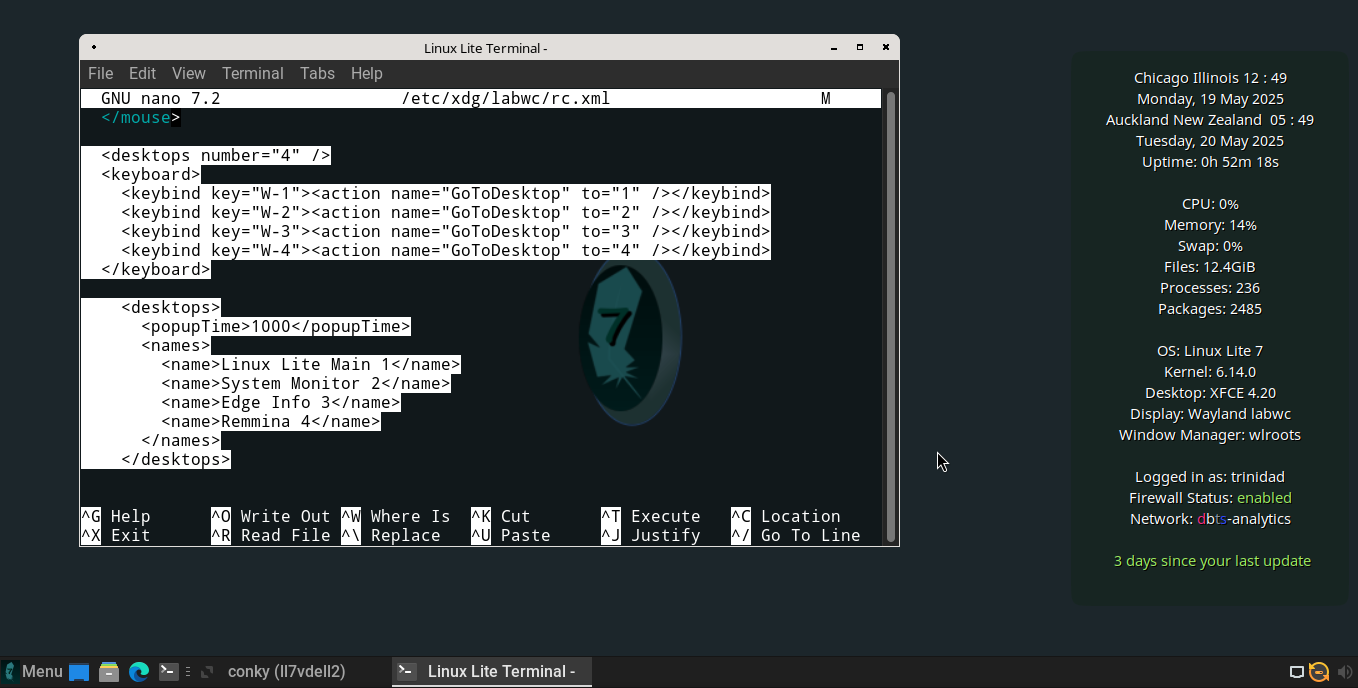Click the System Monitor 2 name line
Screen dimensions: 1358x688
306,383
